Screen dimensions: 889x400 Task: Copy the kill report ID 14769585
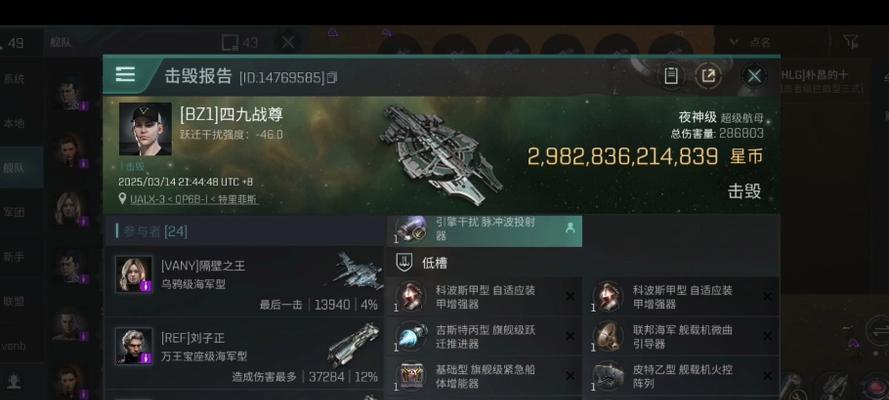tap(332, 77)
